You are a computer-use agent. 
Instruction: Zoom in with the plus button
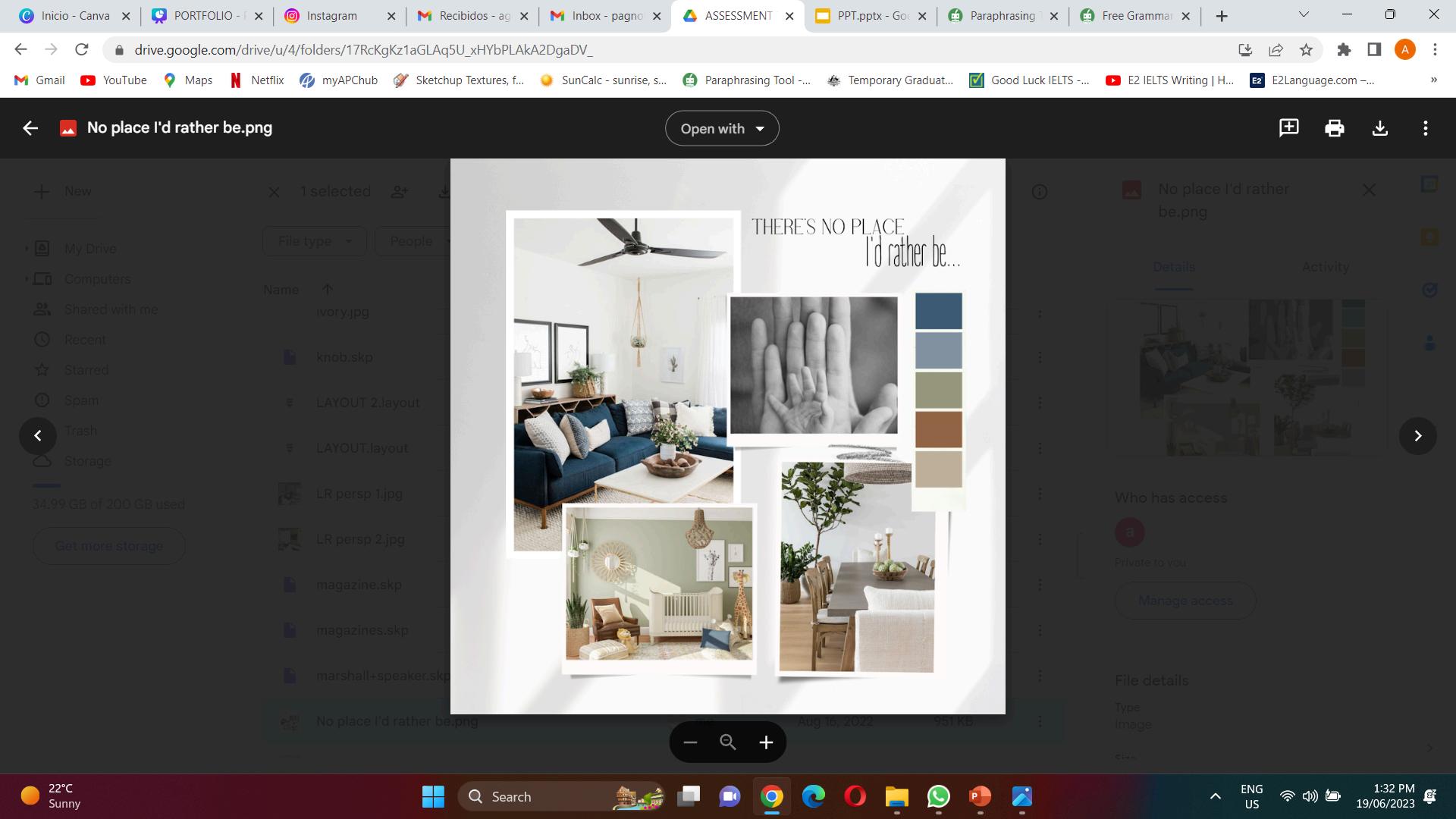point(766,742)
